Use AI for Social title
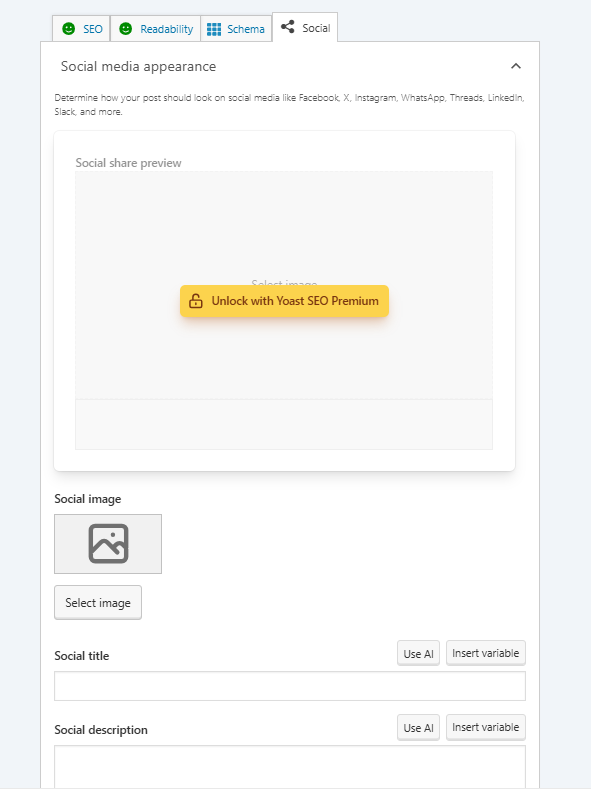The image size is (591, 793). [418, 653]
